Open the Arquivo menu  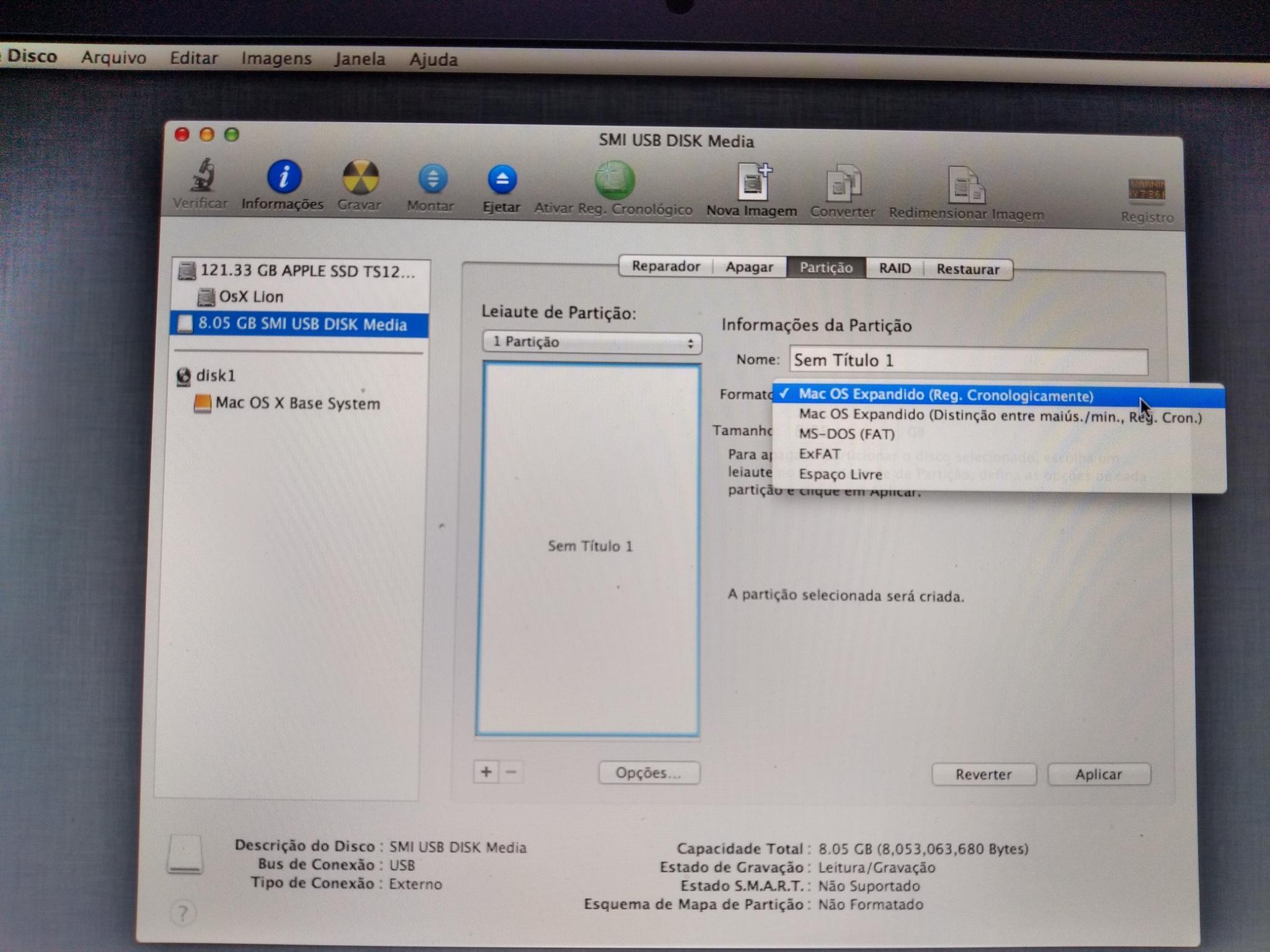114,58
